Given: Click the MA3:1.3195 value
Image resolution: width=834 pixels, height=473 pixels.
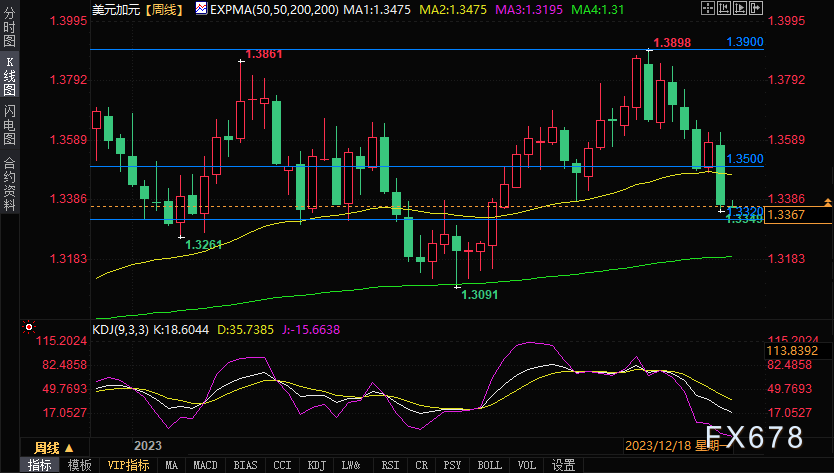Looking at the screenshot, I should (529, 10).
